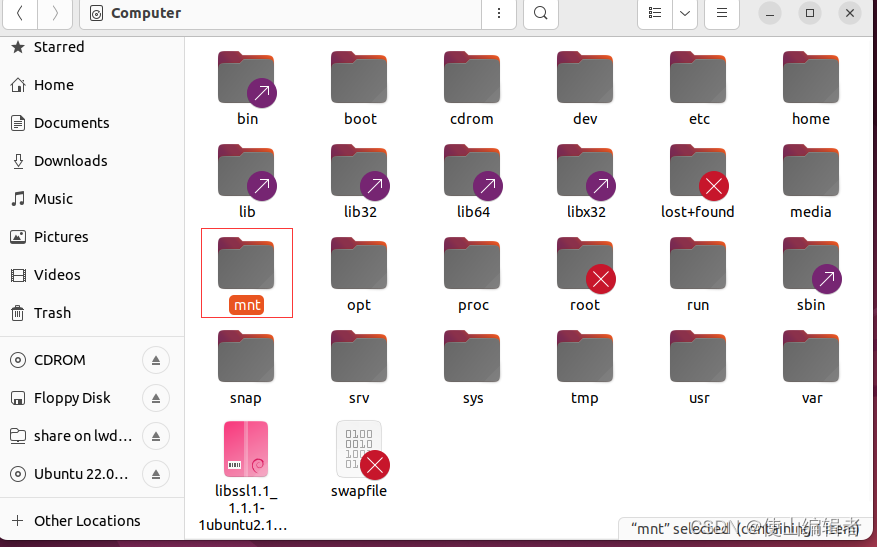The height and width of the screenshot is (547, 877).
Task: Select the Ubuntu 22.0… disc entry
Action: [70, 474]
